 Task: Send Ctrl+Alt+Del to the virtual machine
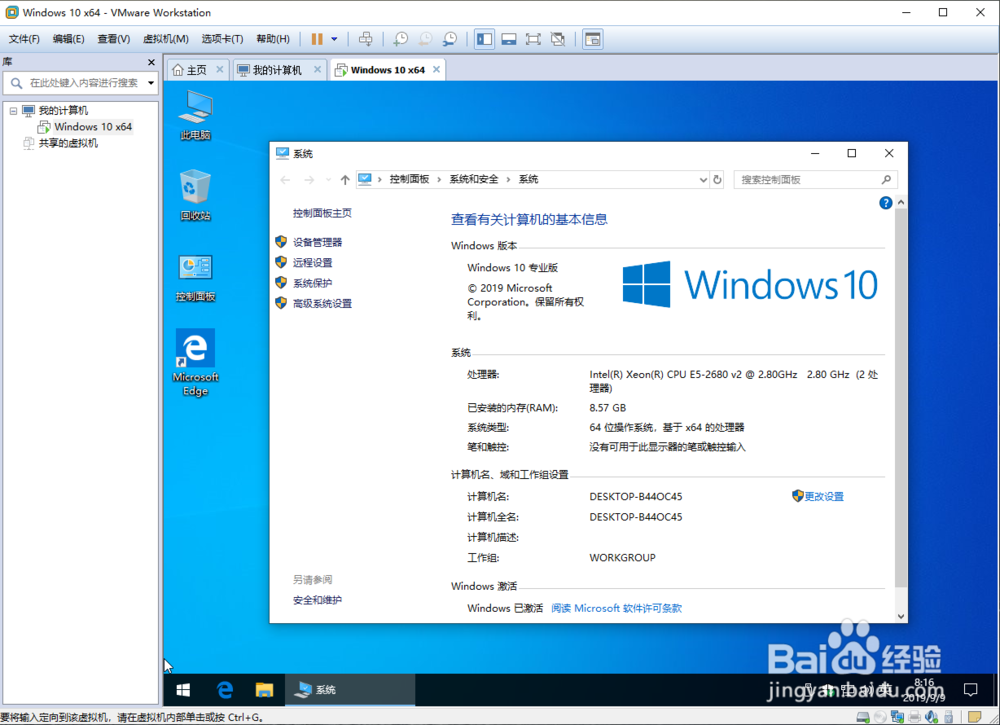[x=365, y=39]
